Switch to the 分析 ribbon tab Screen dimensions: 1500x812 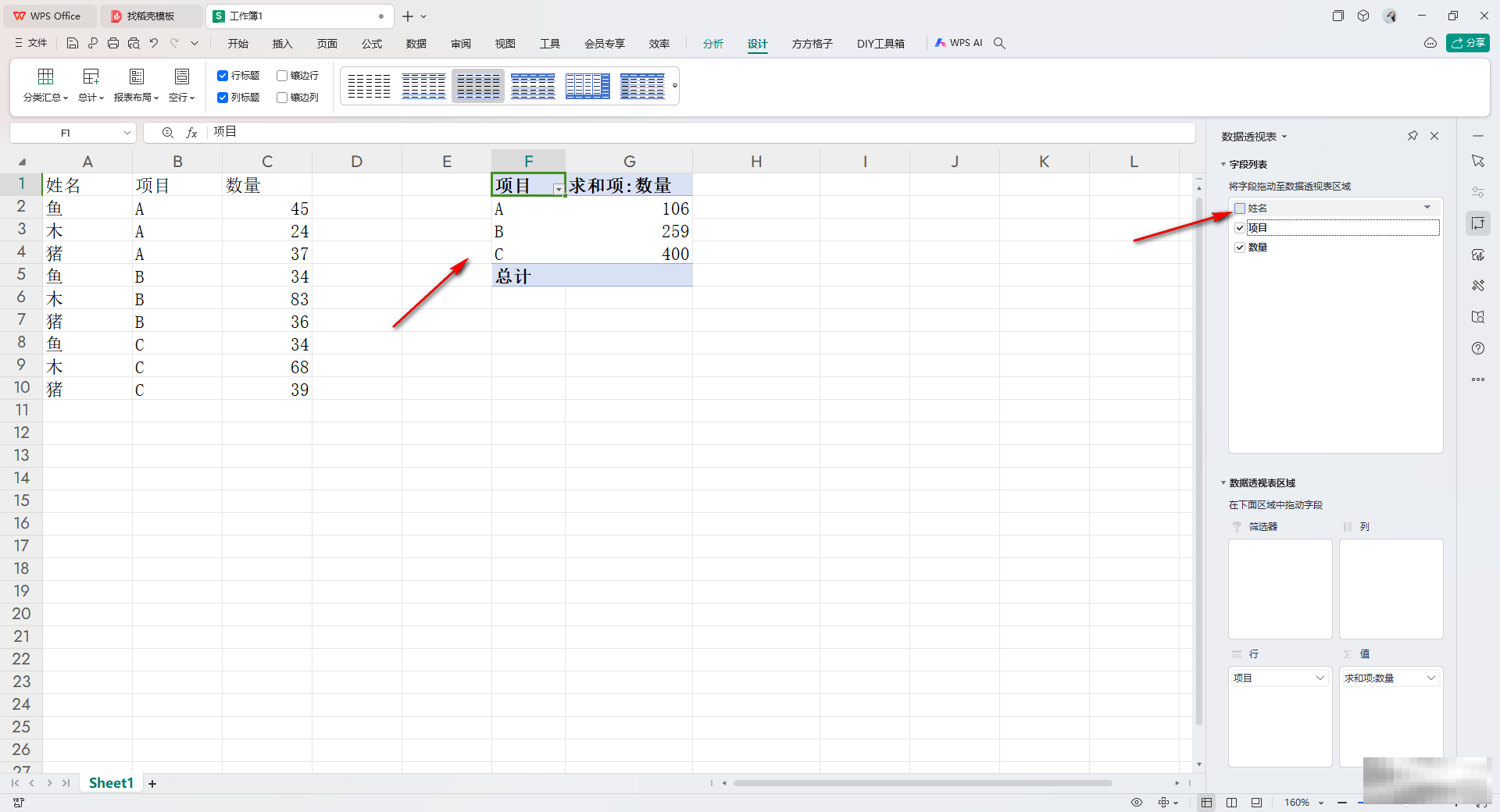pos(712,44)
